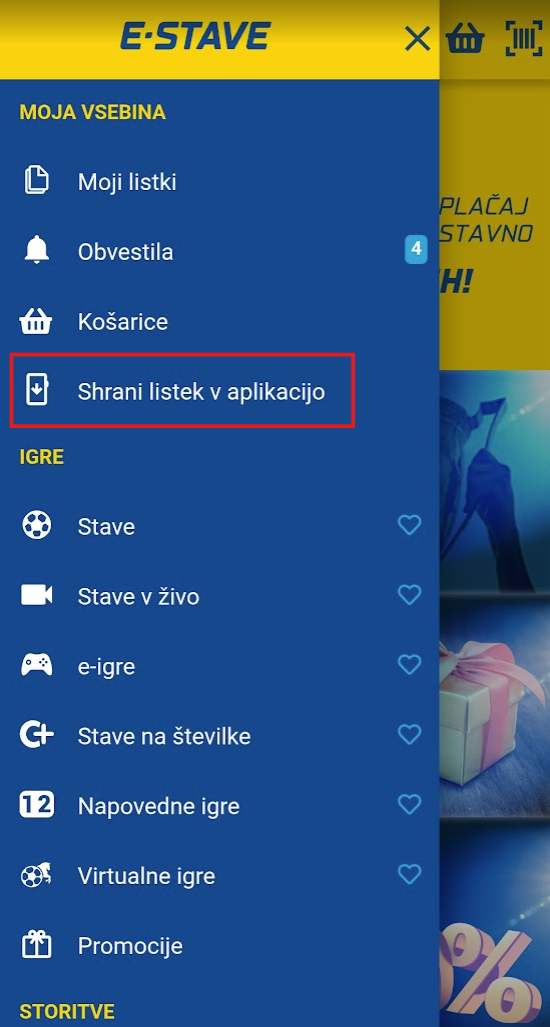This screenshot has height=1027, width=550.
Task: Click the Stave soccer ball icon
Action: [x=37, y=526]
